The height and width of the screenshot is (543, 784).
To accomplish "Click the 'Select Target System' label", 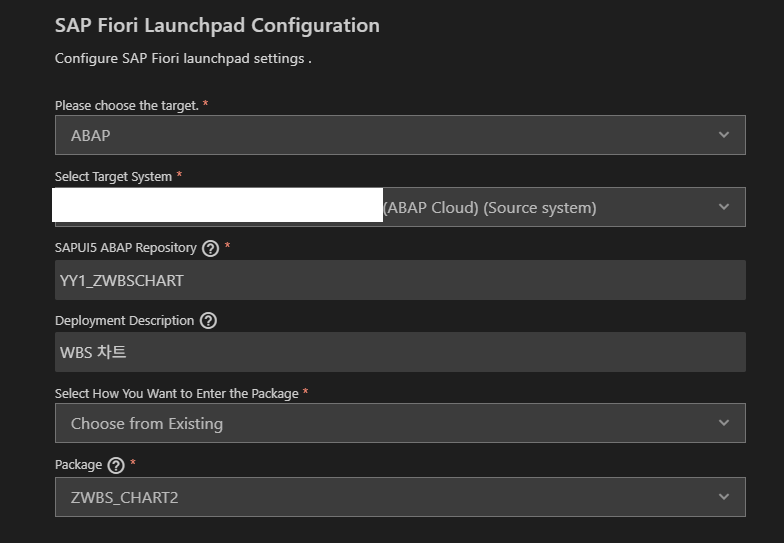I will (114, 176).
